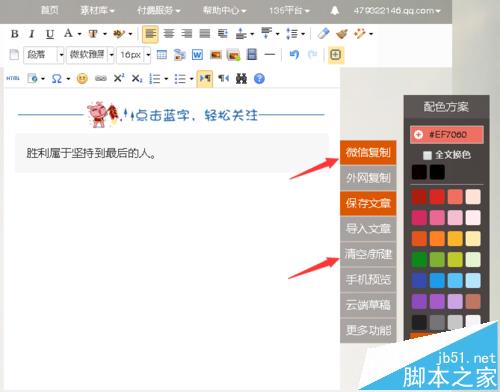Insert multiple images
The height and width of the screenshot is (392, 500).
(233, 55)
